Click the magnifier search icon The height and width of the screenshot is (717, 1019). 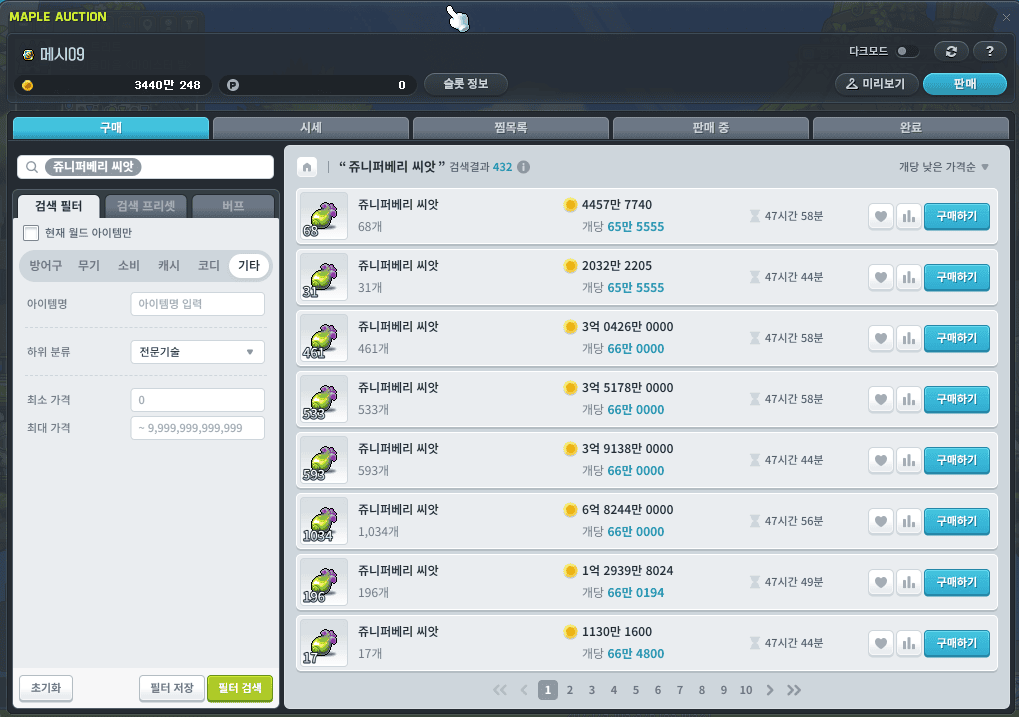(x=31, y=167)
